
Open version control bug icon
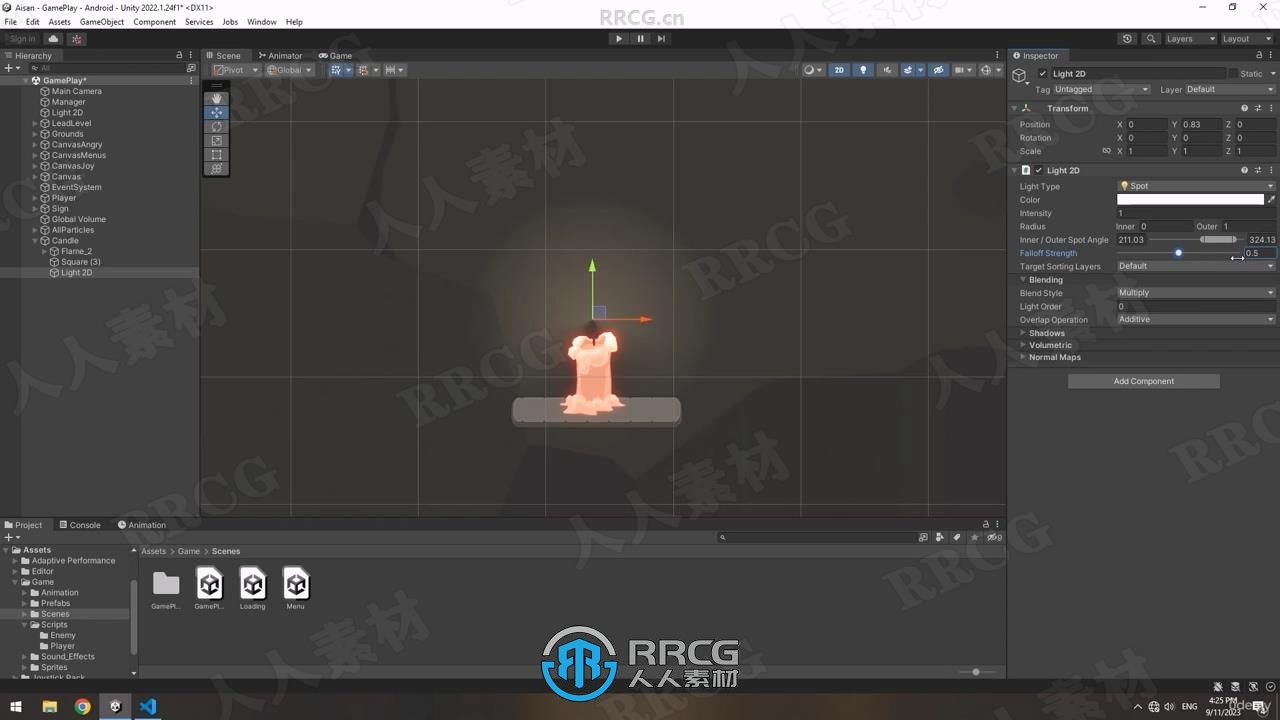pyautogui.click(x=77, y=39)
